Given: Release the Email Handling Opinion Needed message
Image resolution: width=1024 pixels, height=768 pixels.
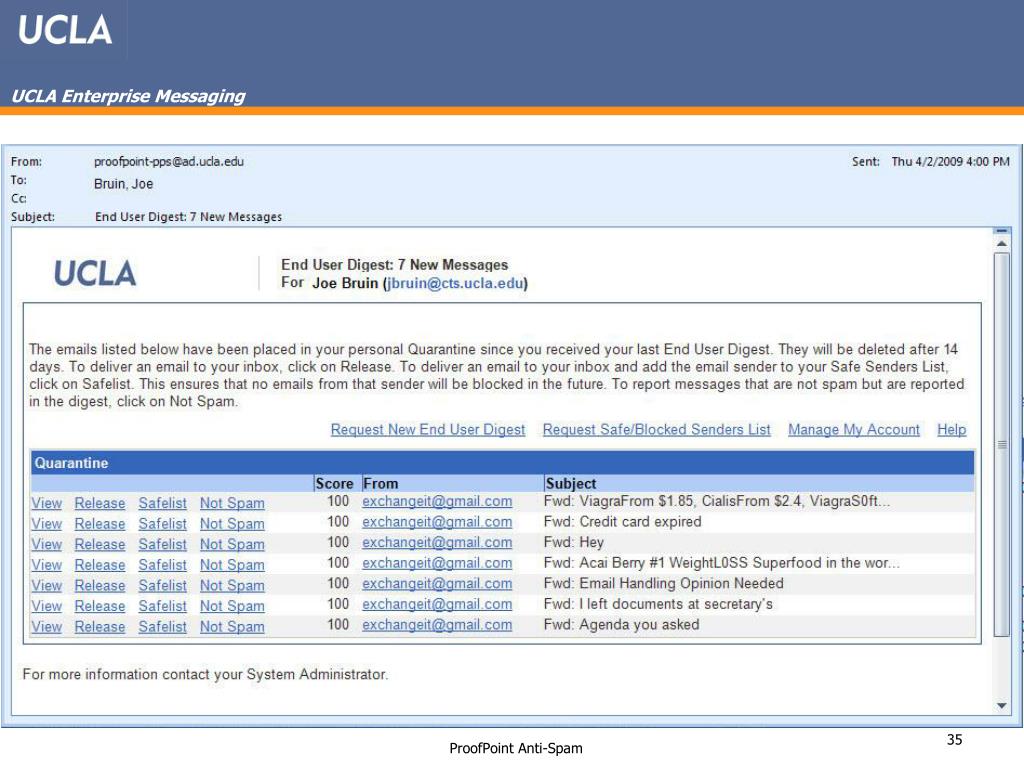Looking at the screenshot, I should (99, 586).
